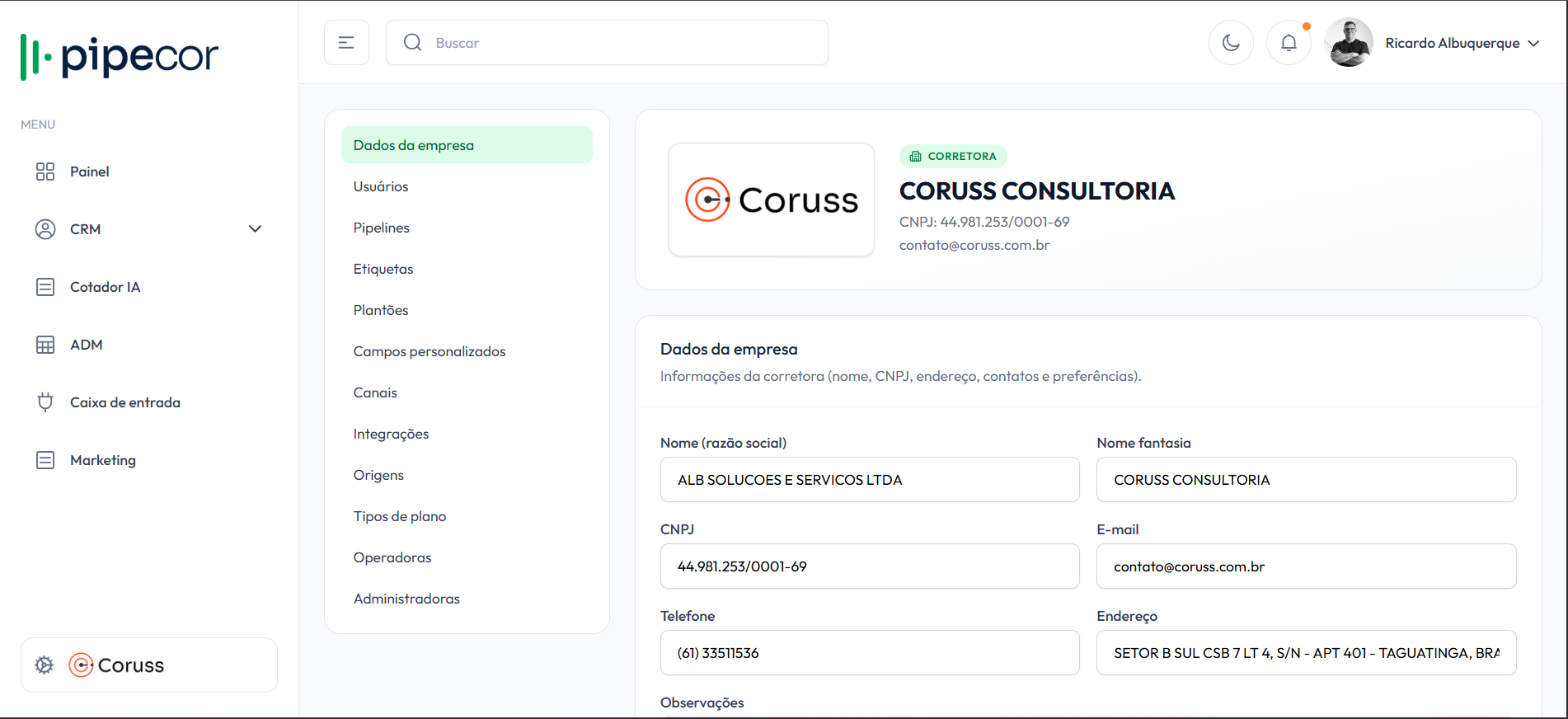This screenshot has width=1568, height=719.
Task: Click the settings gear icon beside Coruss
Action: 45,665
